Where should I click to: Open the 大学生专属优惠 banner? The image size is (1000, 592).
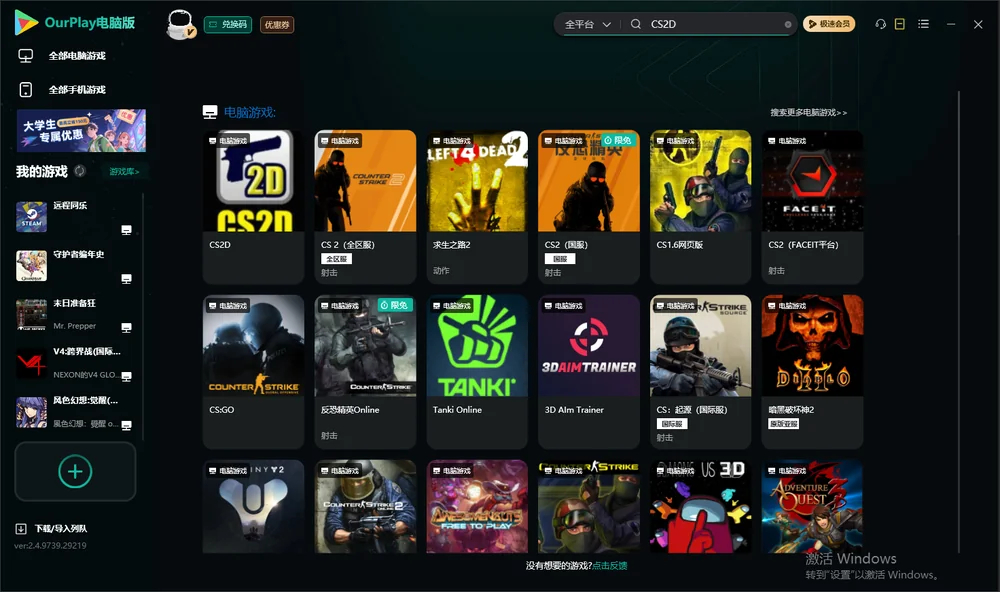pos(82,131)
